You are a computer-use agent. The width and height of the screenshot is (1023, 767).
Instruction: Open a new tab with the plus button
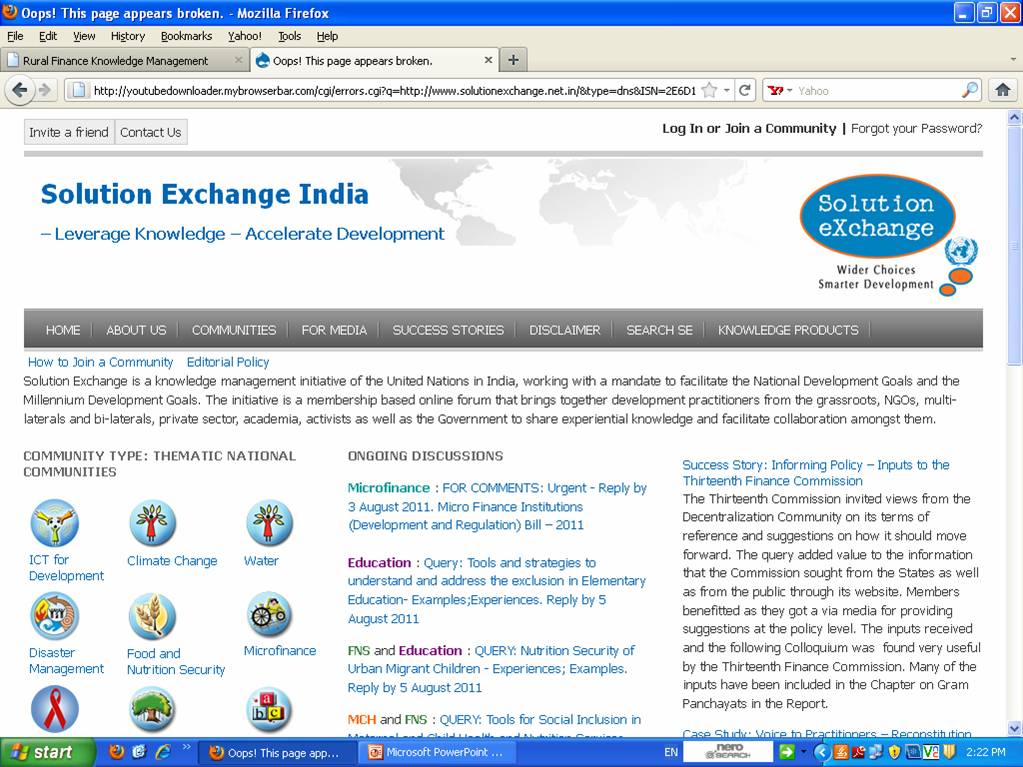click(513, 61)
